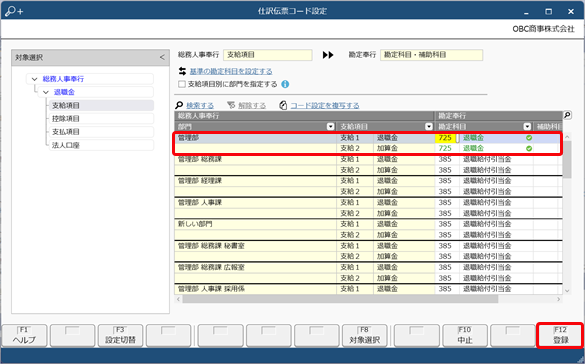Select 支給項目 in the tree
The width and height of the screenshot is (585, 364).
tap(101, 106)
